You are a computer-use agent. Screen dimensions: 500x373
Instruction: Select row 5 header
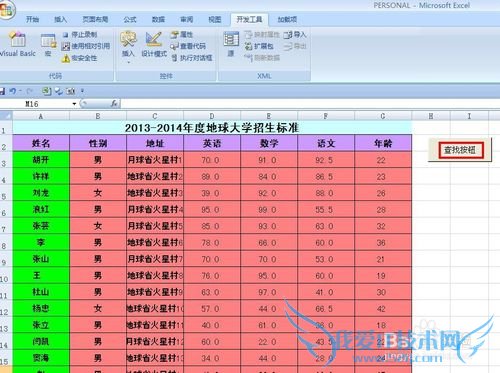(x=6, y=193)
